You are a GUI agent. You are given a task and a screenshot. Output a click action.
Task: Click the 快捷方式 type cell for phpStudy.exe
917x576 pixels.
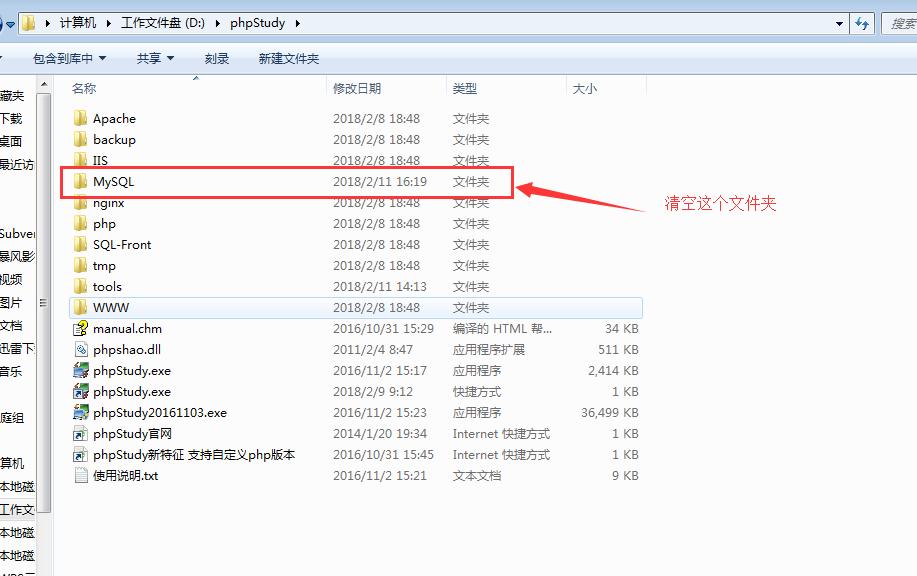click(x=477, y=392)
